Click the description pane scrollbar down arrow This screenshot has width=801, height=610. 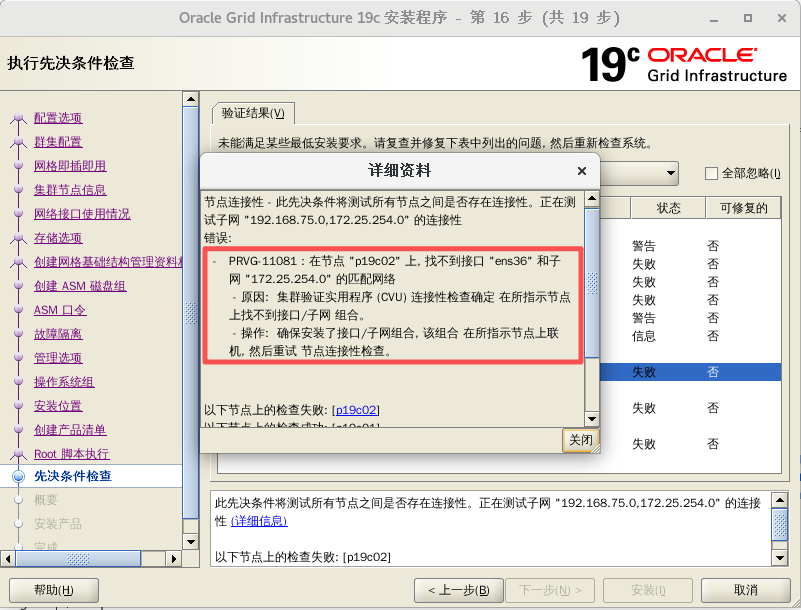coord(780,557)
